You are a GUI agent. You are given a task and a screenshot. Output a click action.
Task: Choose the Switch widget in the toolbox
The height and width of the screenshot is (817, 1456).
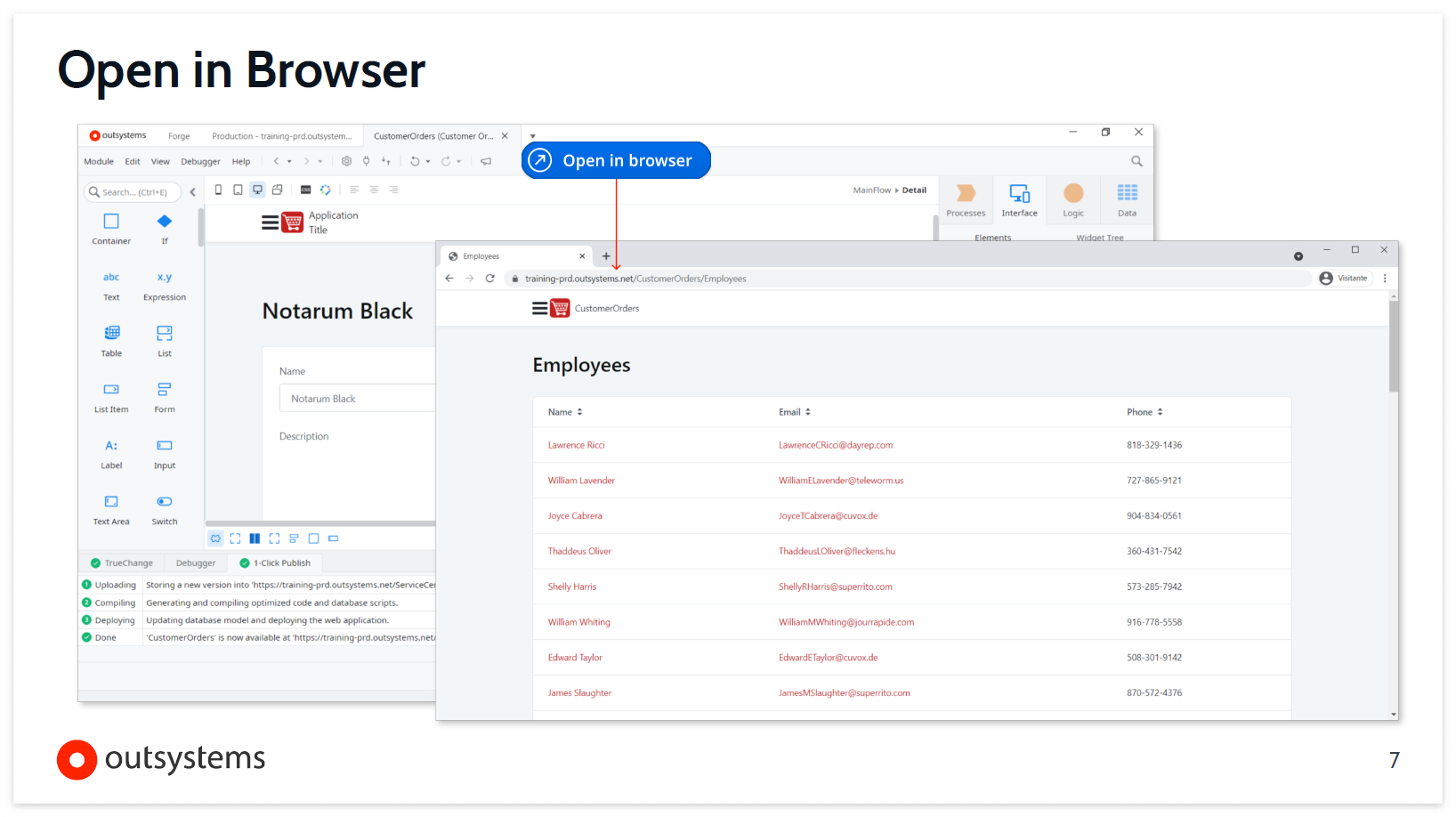pyautogui.click(x=165, y=510)
